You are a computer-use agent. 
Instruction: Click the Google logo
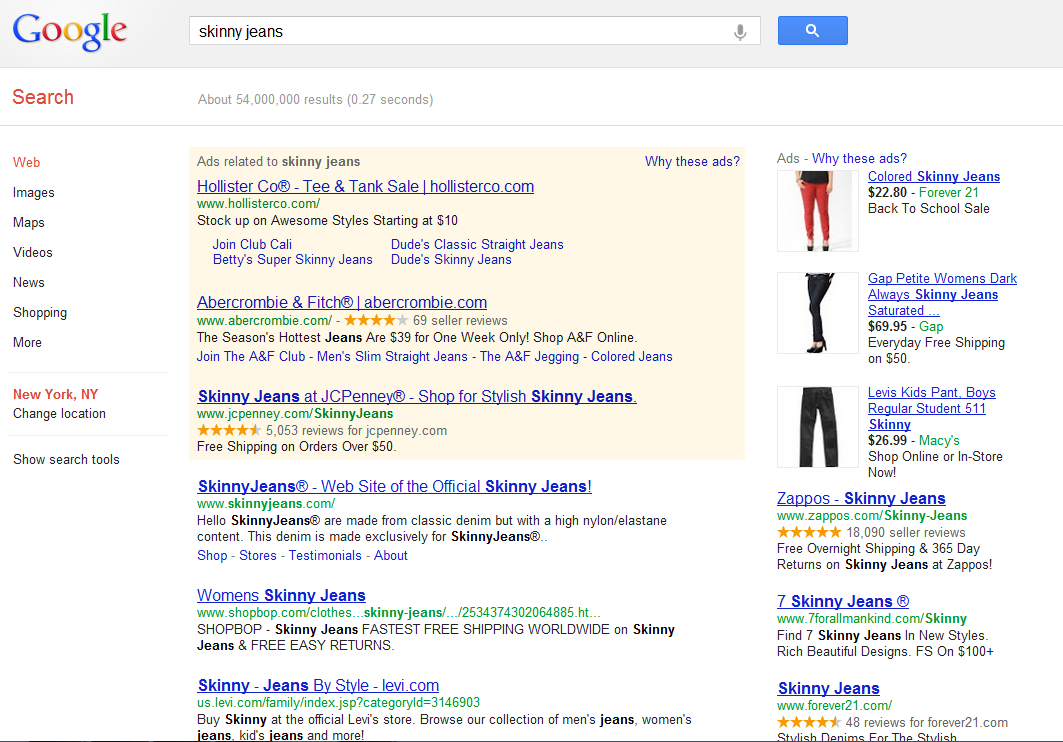click(70, 31)
